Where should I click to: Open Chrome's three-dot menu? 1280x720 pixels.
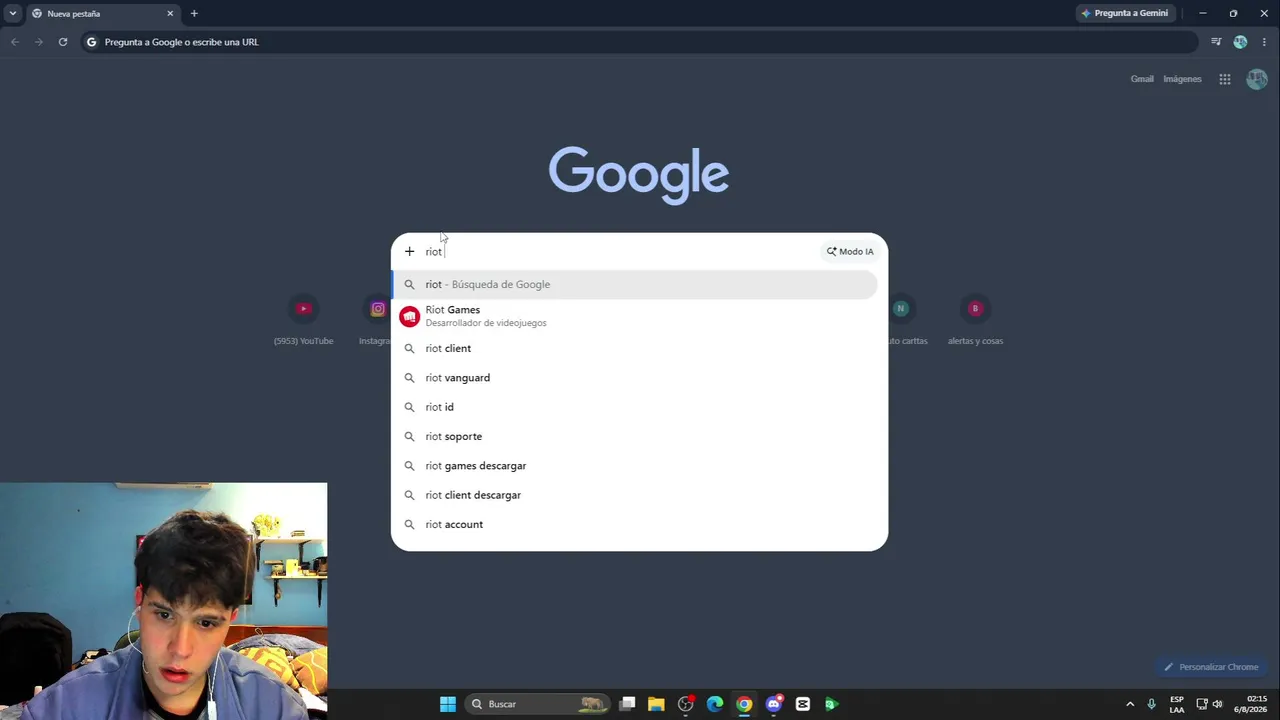click(1264, 42)
